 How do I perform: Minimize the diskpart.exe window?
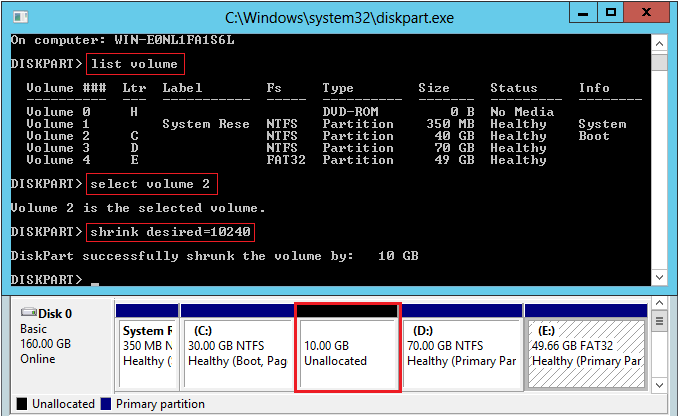583,14
